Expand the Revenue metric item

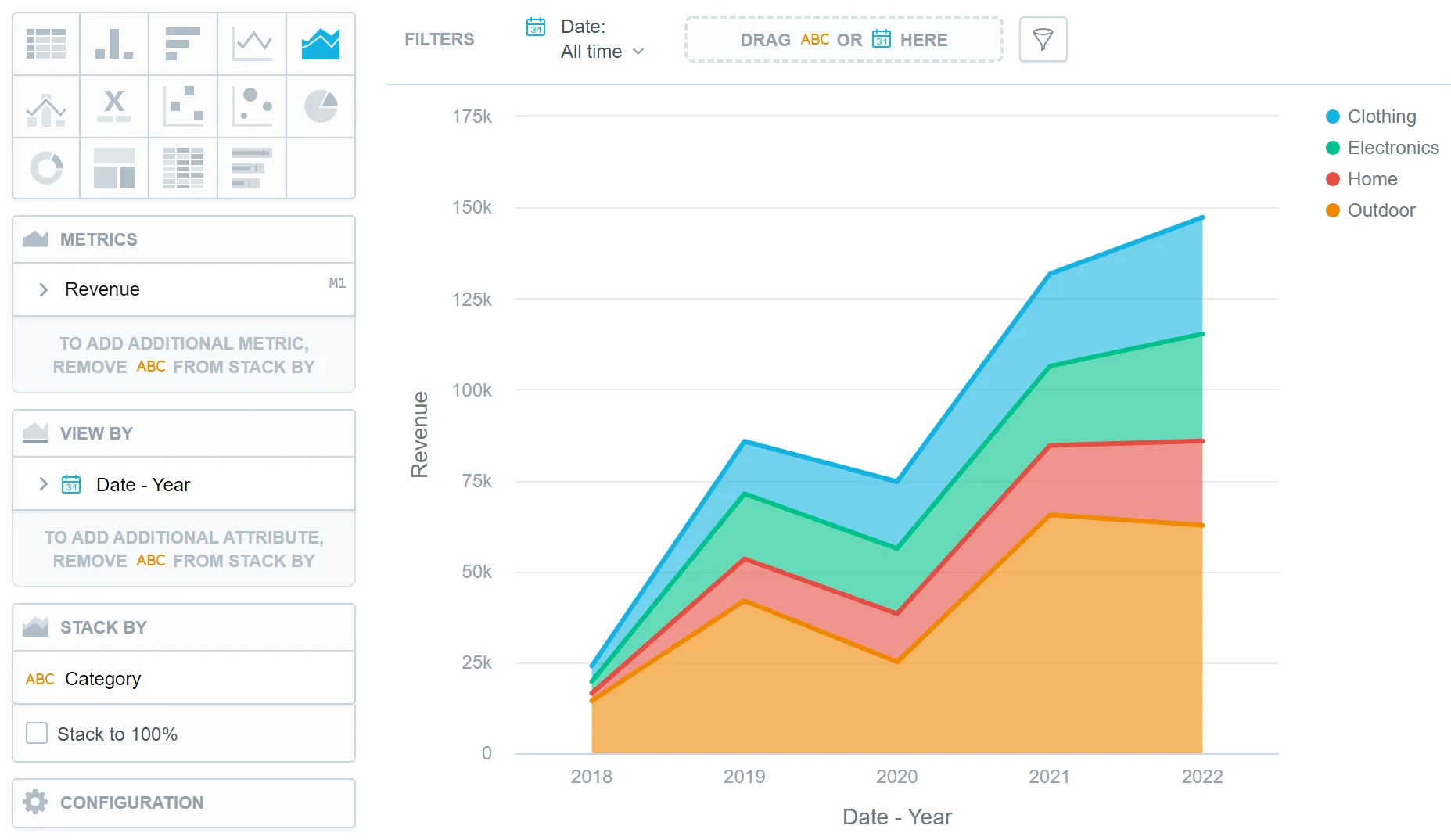click(x=44, y=289)
